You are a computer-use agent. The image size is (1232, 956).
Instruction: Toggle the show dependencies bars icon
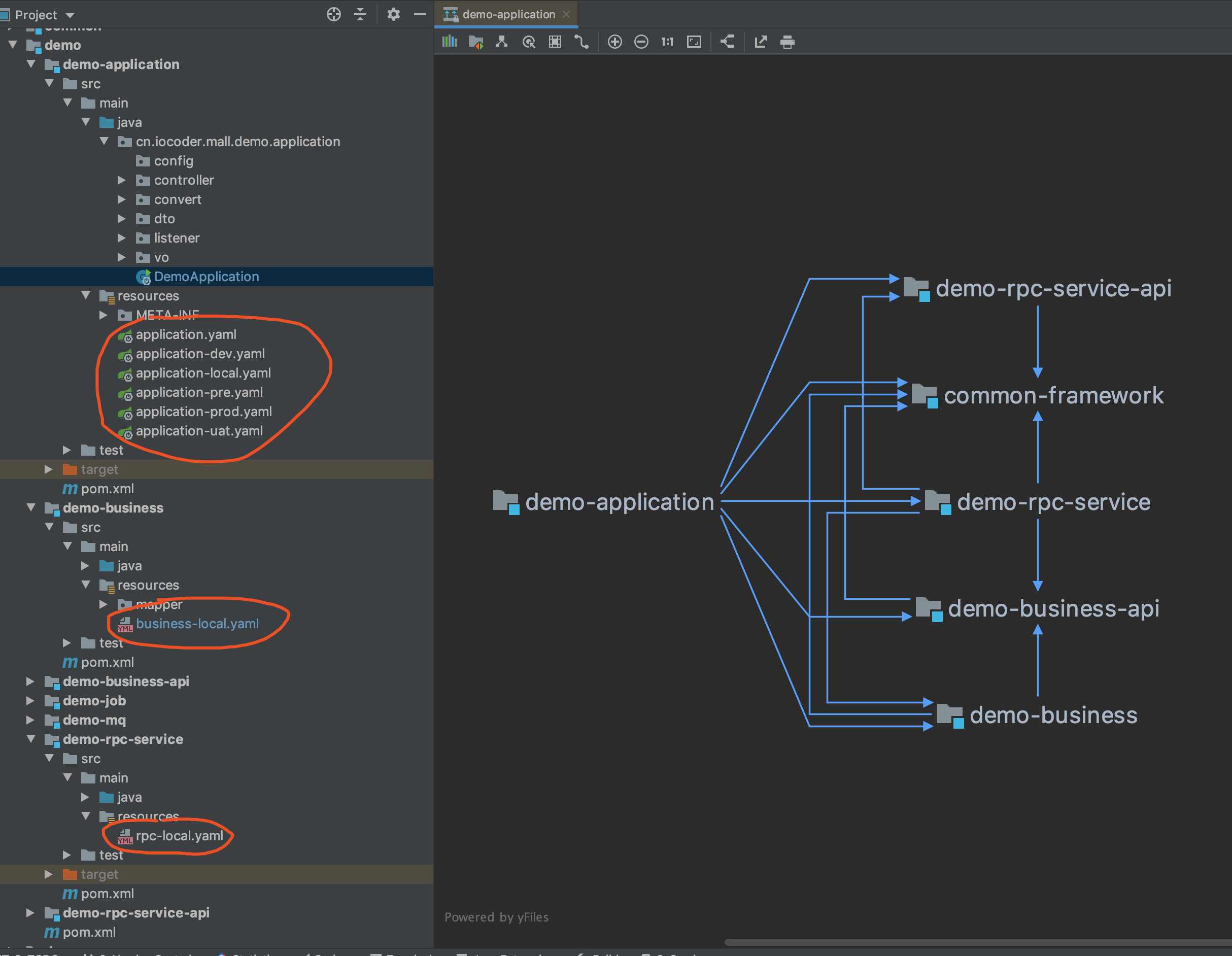pos(450,42)
